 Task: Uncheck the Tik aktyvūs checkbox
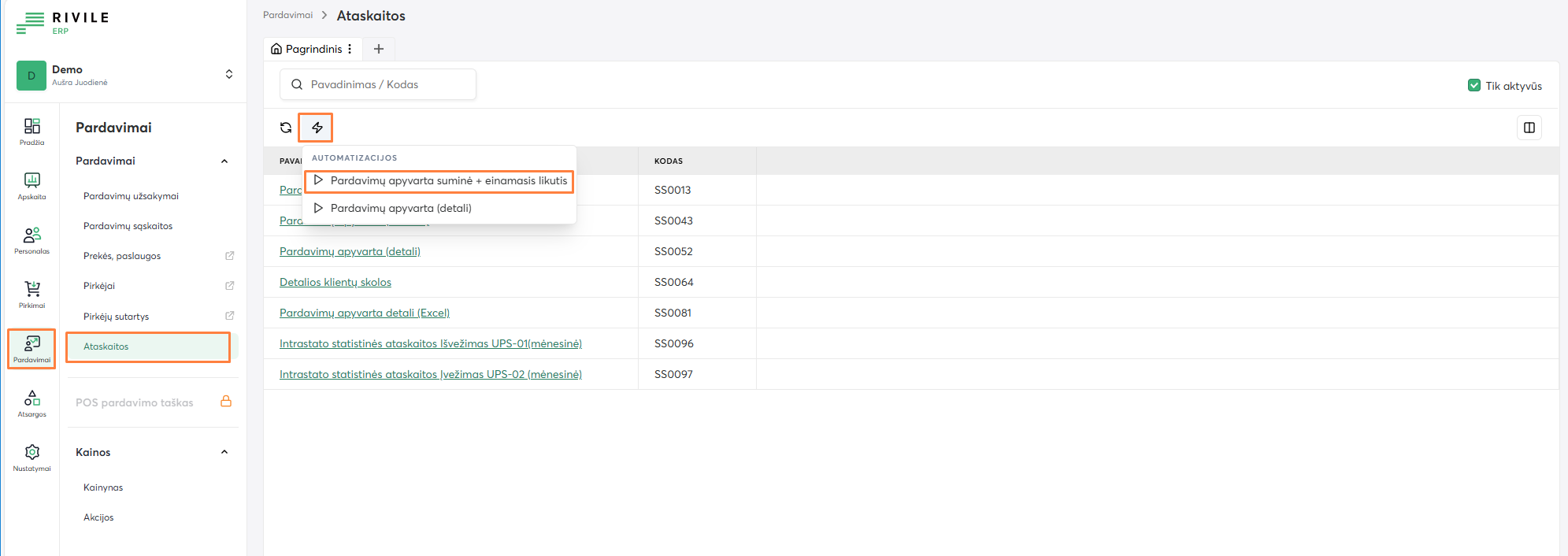pyautogui.click(x=1473, y=85)
